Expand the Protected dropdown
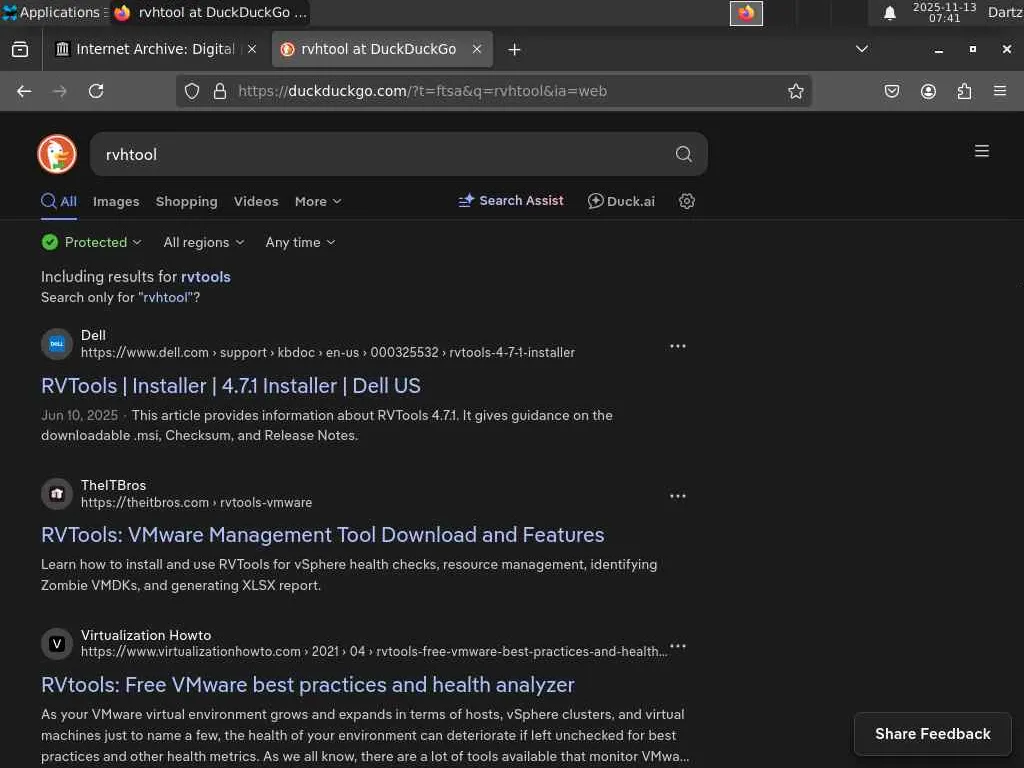The height and width of the screenshot is (768, 1024). (91, 242)
